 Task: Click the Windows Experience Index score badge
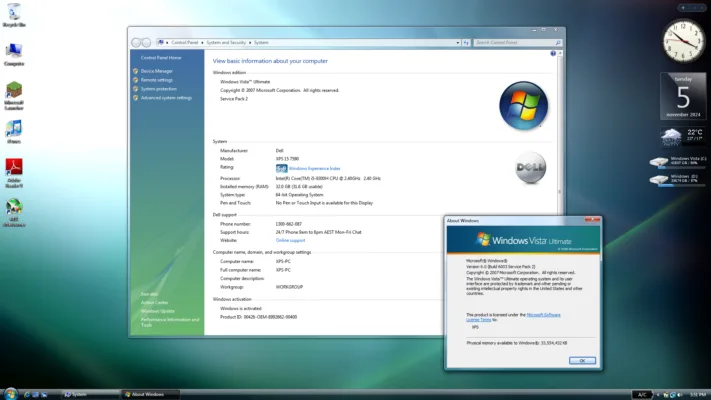click(281, 168)
